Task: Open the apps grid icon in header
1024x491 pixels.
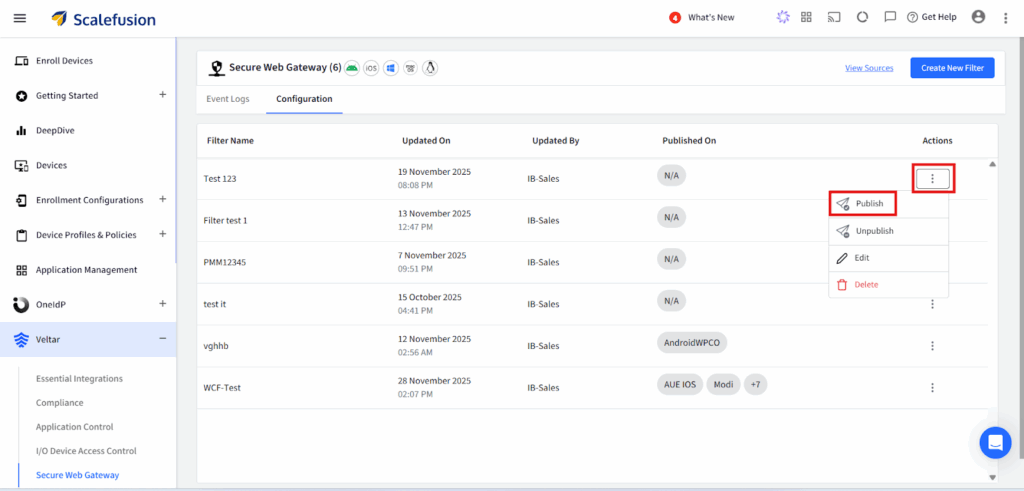Action: (x=806, y=17)
